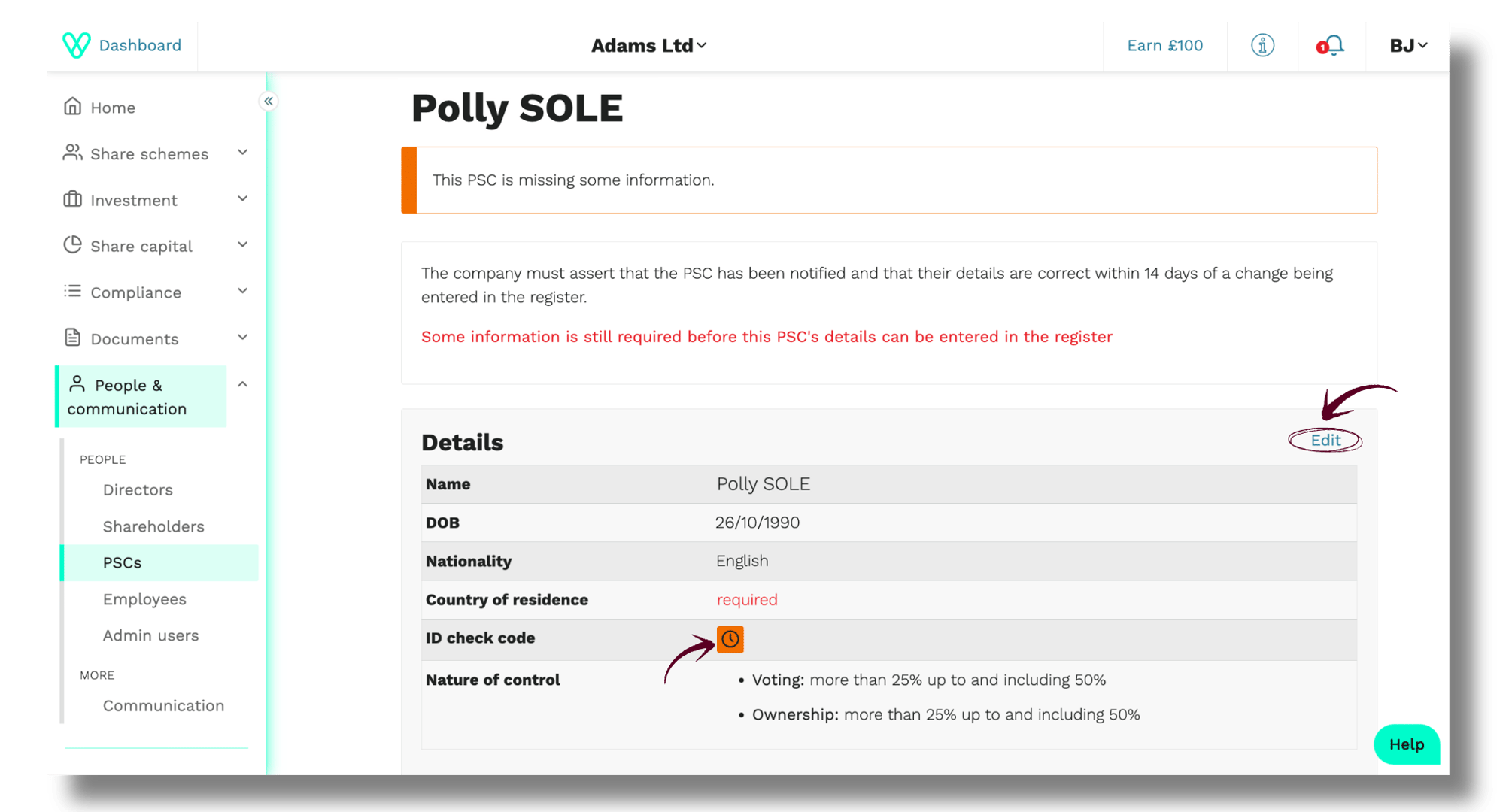Click the Edit link for Details
This screenshot has height=812, width=1512.
[x=1325, y=440]
